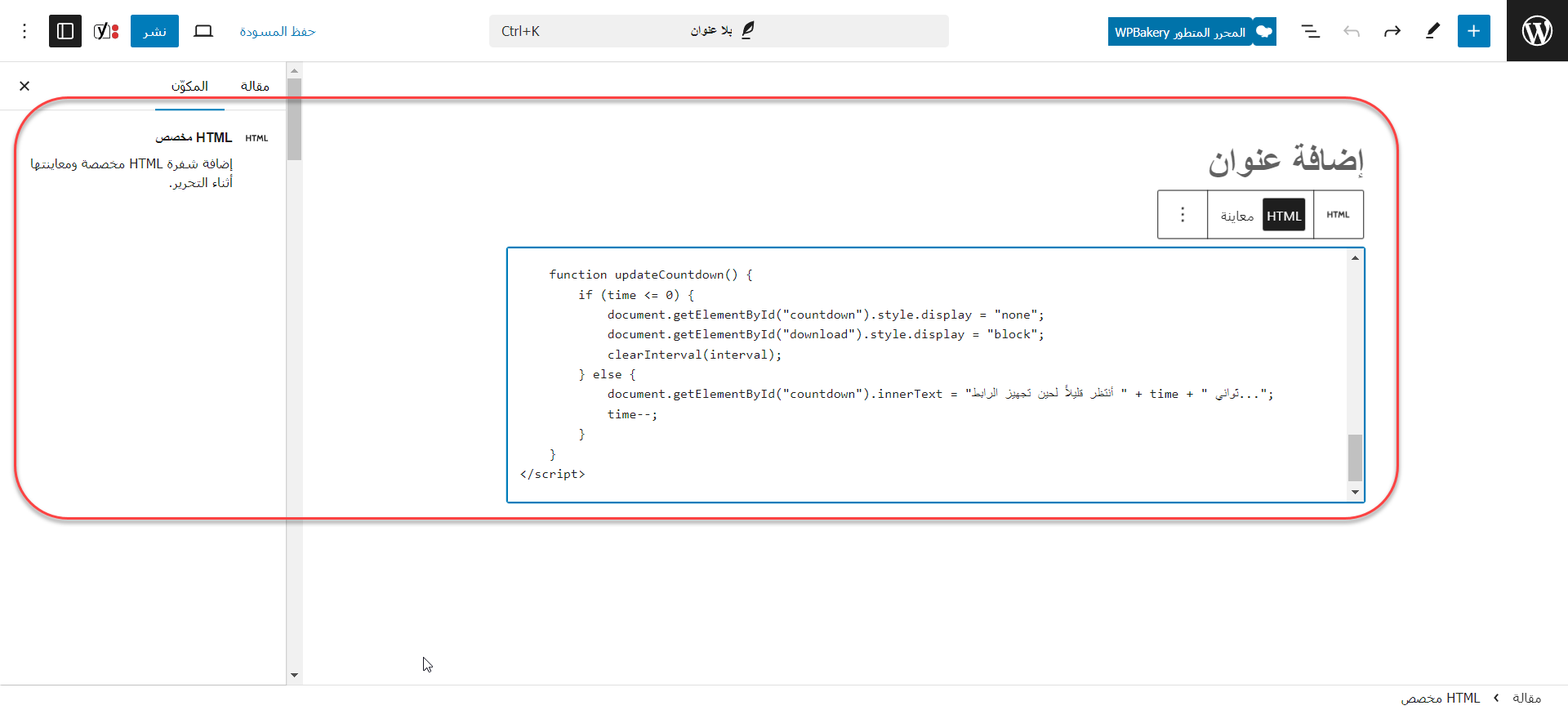
Task: Click the إضافة عنوان title field
Action: coord(1285,159)
